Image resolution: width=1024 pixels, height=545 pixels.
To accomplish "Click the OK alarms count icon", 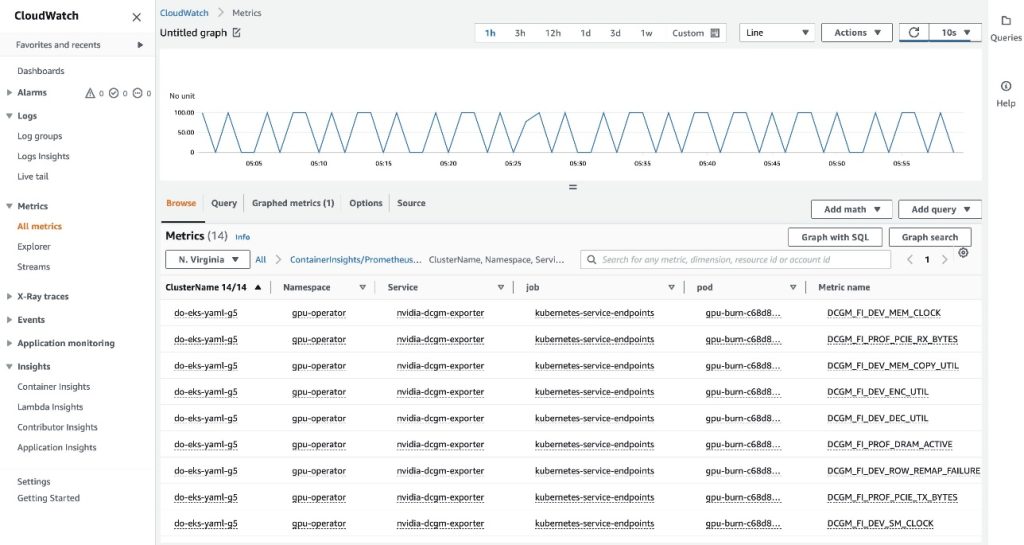I will [x=114, y=93].
